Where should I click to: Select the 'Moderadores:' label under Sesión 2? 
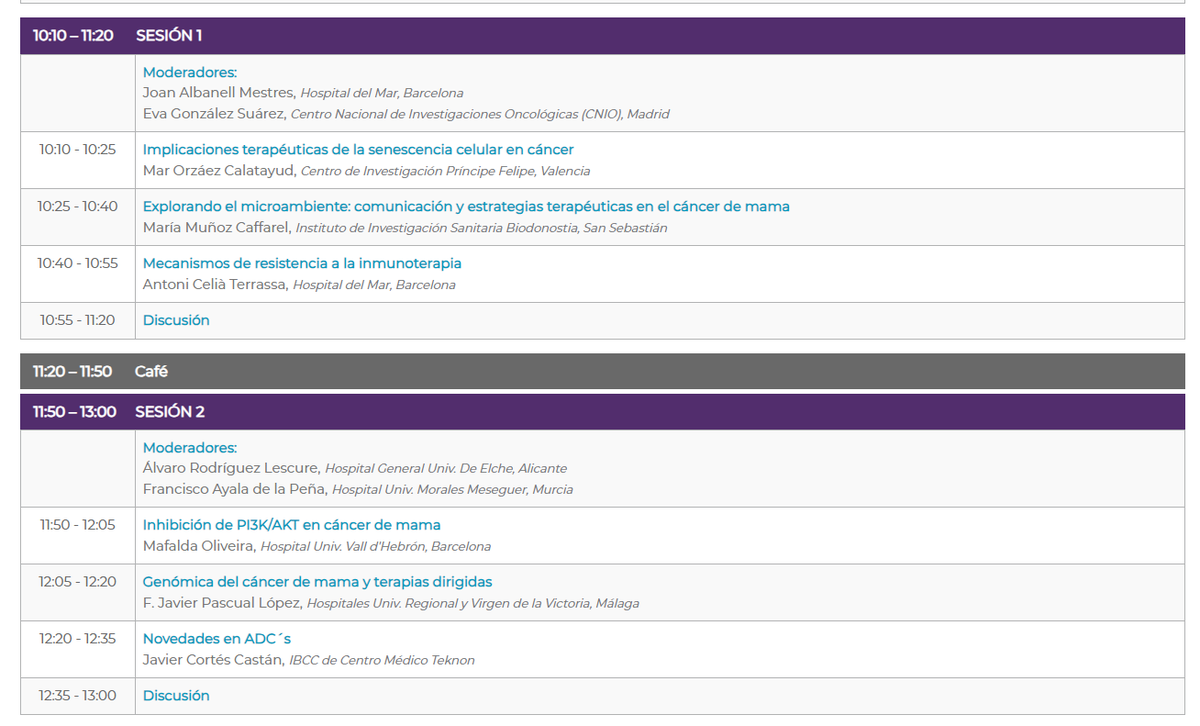190,448
